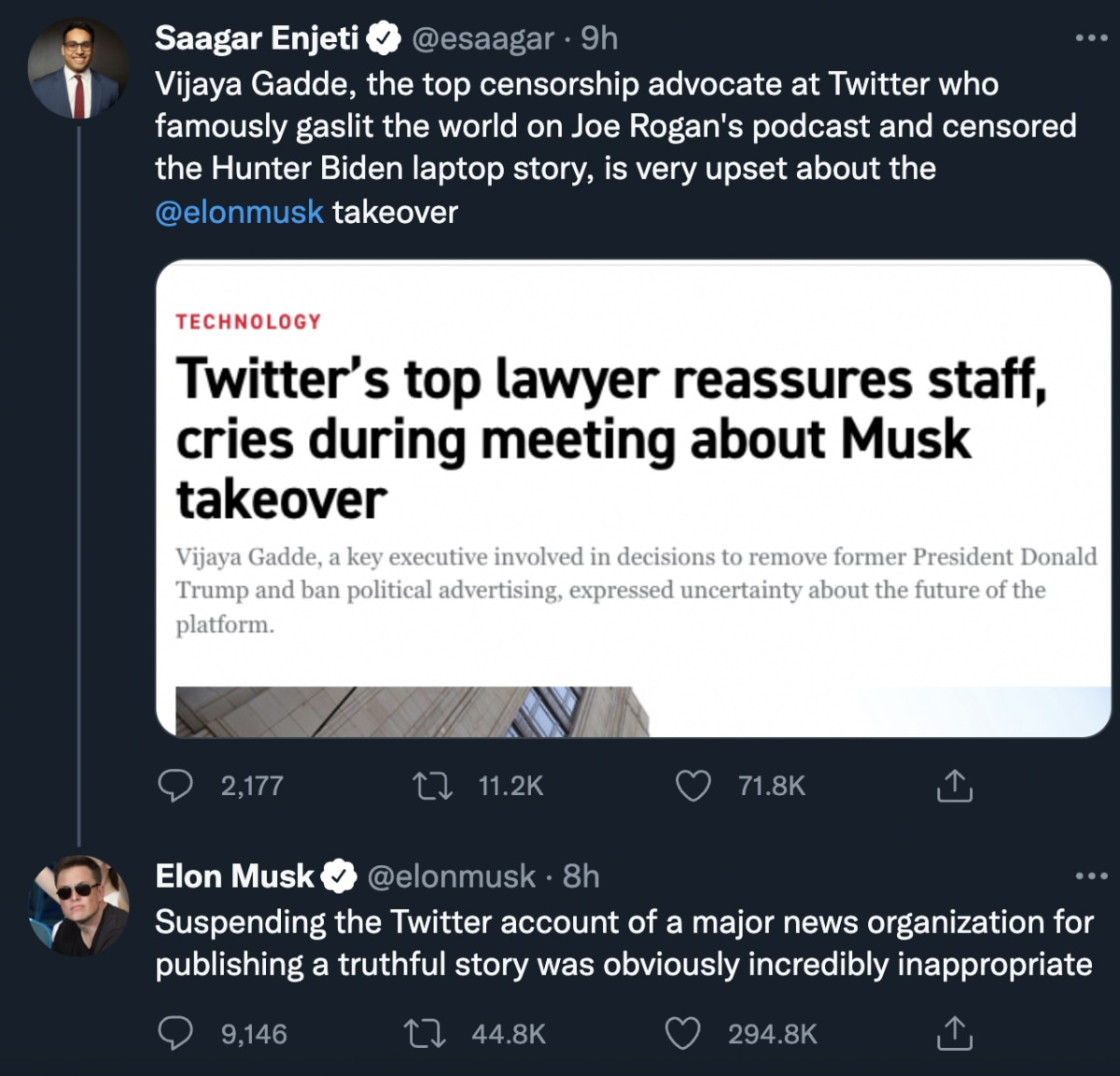Retweet Saagar Enjeti's tweet

coord(432,786)
